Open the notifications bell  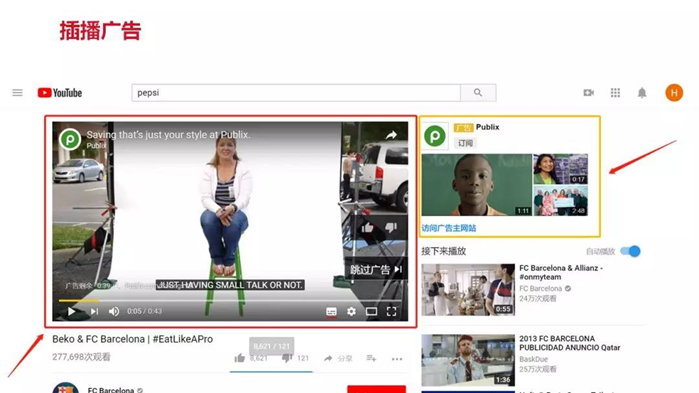642,93
